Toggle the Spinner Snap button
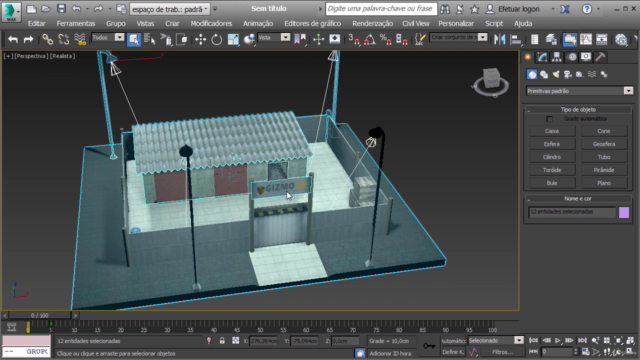 coord(402,39)
